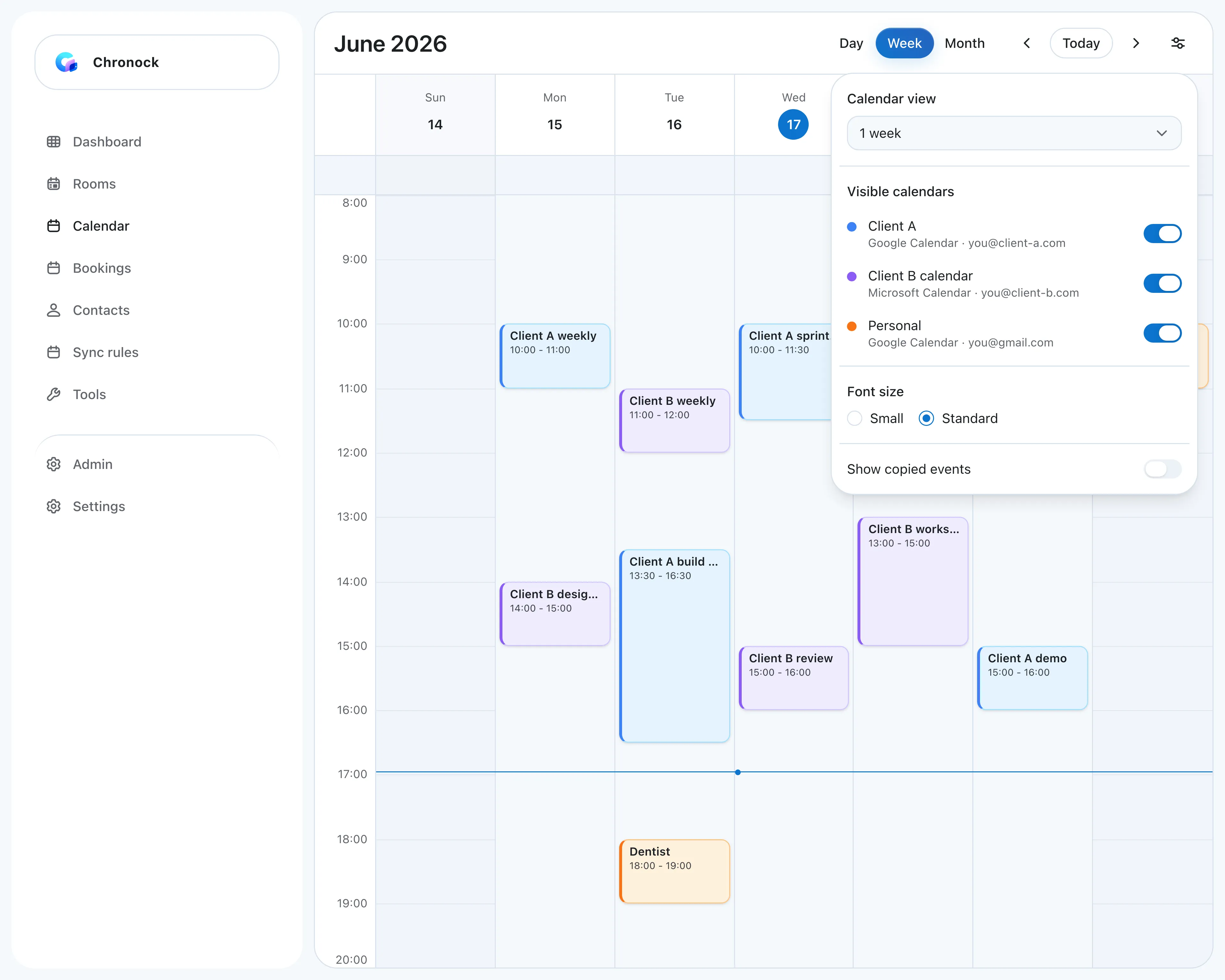Open the 1 week view dropdown
The width and height of the screenshot is (1225, 980).
tap(1013, 133)
